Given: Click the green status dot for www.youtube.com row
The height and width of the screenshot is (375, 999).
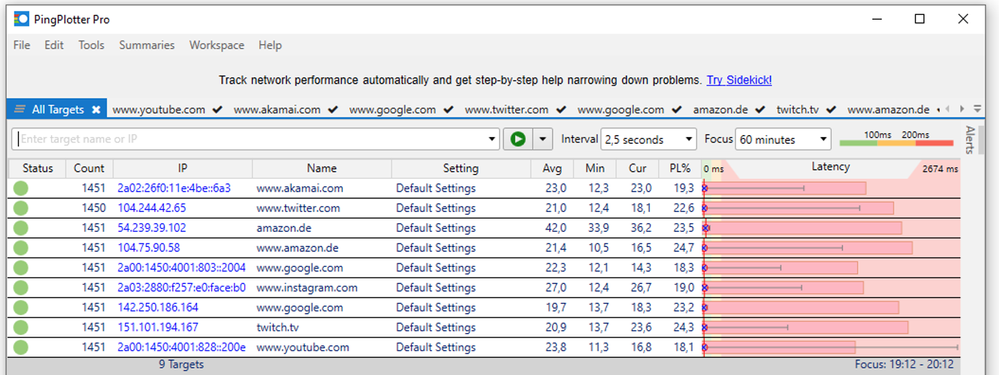Looking at the screenshot, I should tap(21, 347).
